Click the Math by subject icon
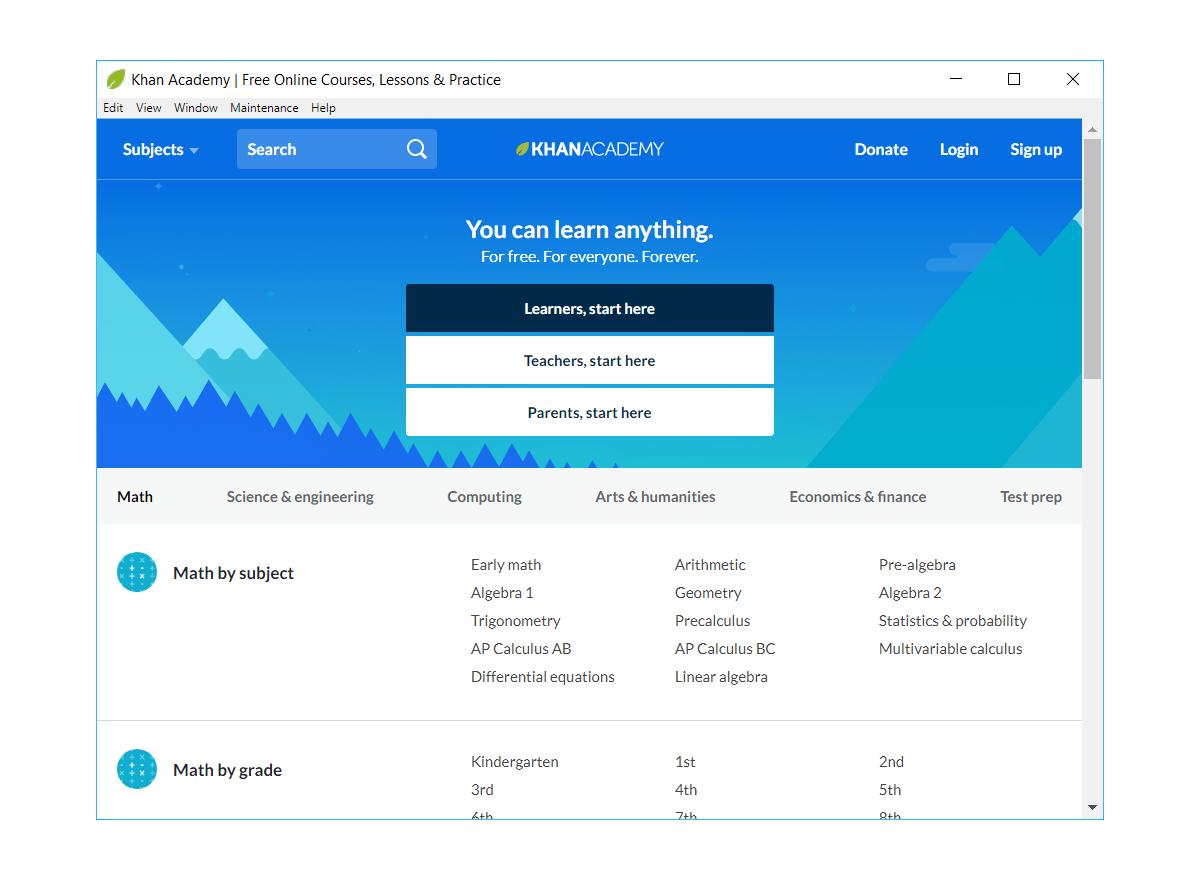The width and height of the screenshot is (1200, 880). [137, 572]
